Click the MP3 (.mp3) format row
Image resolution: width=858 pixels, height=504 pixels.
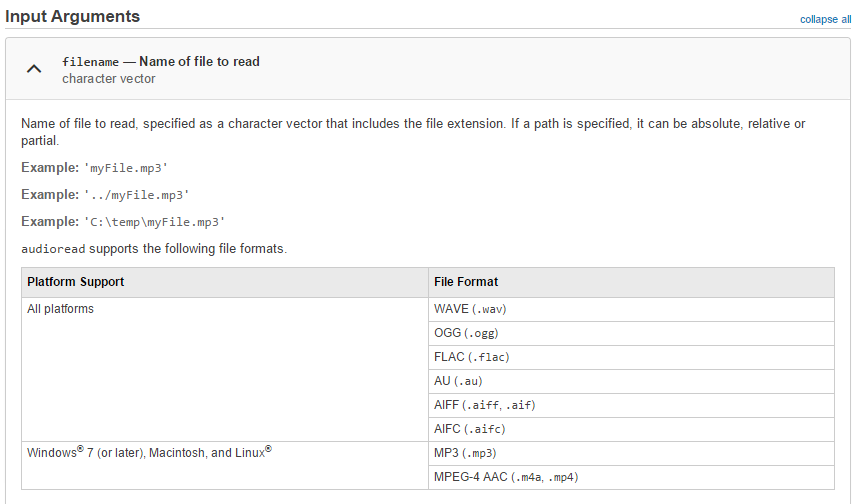(465, 453)
